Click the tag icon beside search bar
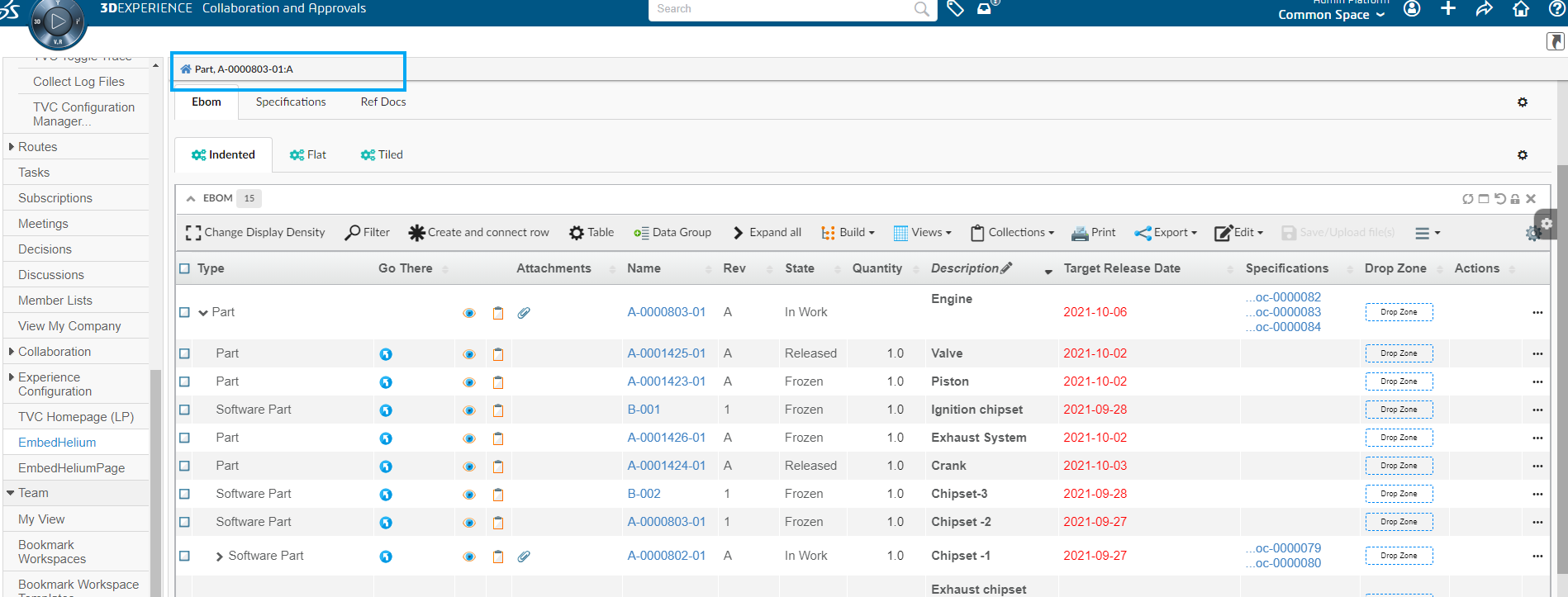Viewport: 1568px width, 597px height. coord(955,9)
